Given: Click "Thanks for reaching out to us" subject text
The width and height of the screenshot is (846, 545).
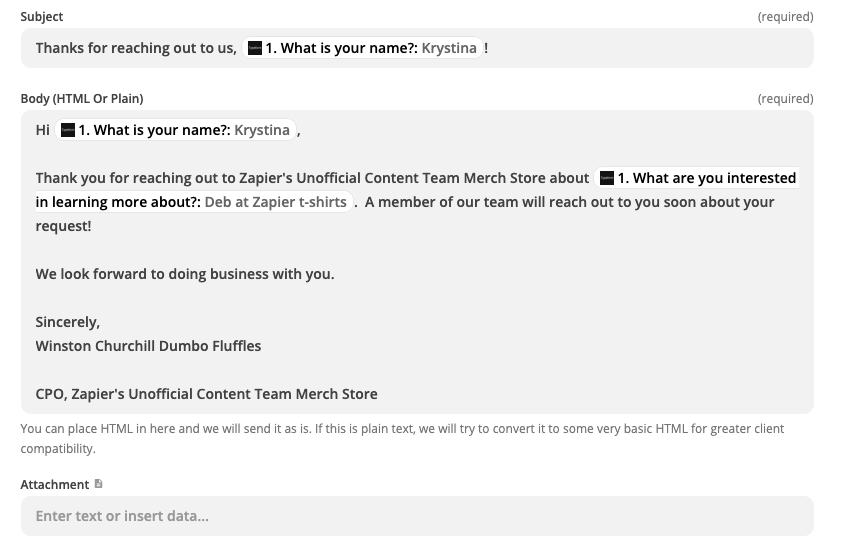Looking at the screenshot, I should point(136,48).
